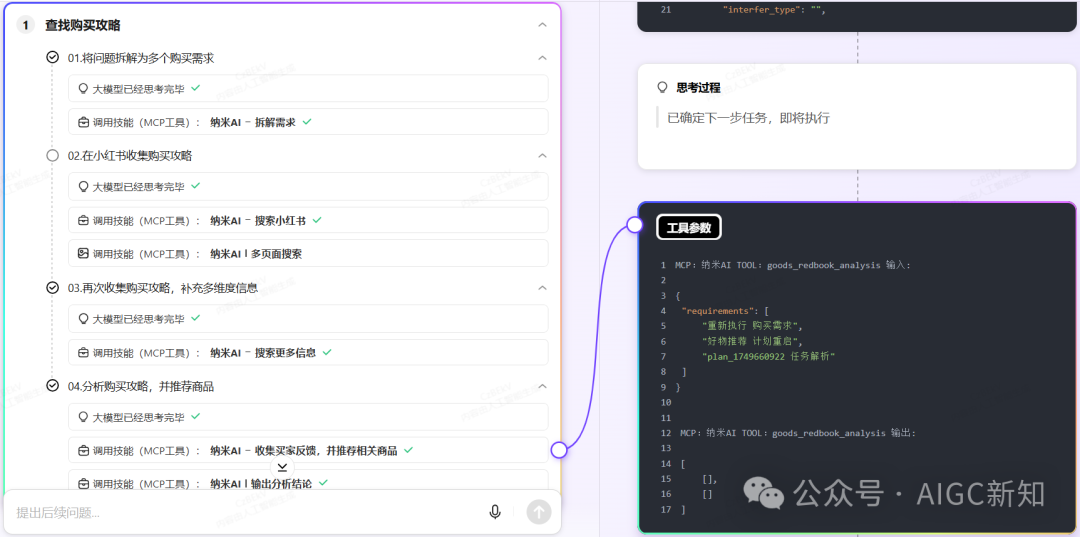Open the 纳米AI - 拆解需求 tool row
1080x537 pixels.
point(309,121)
